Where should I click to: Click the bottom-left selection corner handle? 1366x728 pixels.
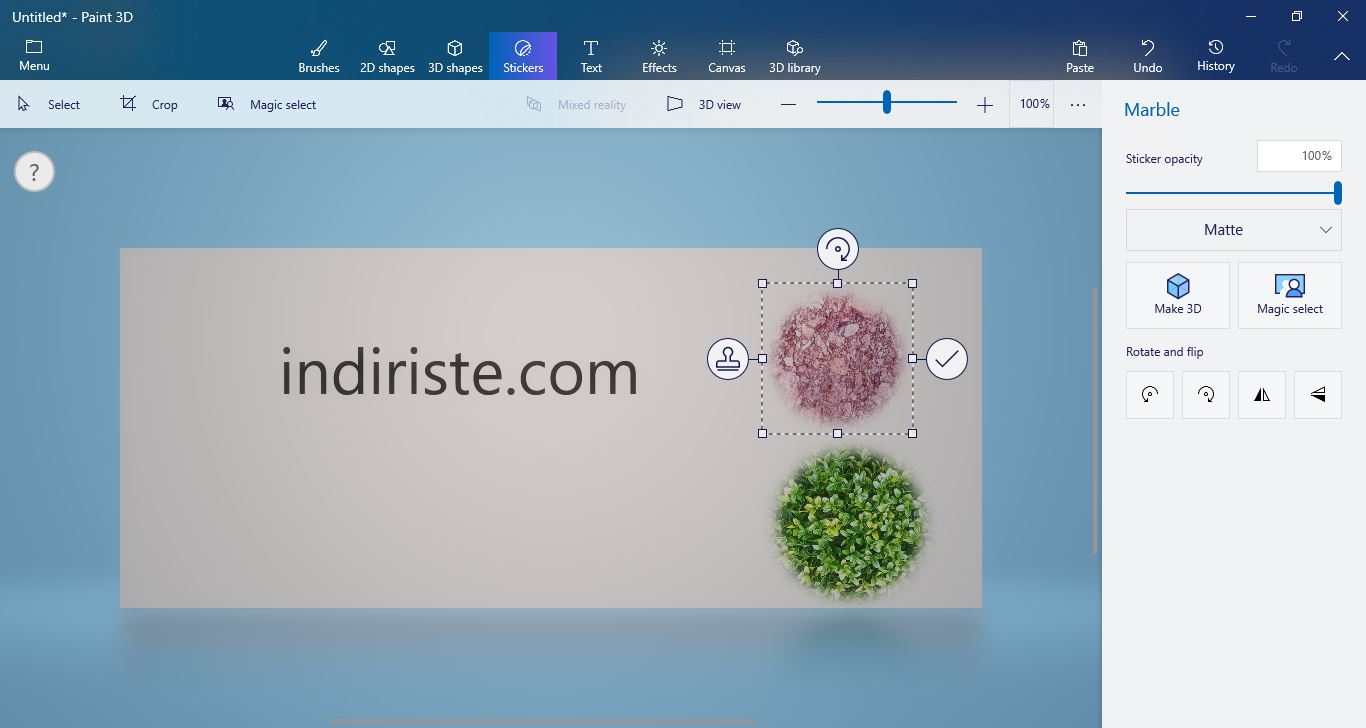[x=762, y=433]
